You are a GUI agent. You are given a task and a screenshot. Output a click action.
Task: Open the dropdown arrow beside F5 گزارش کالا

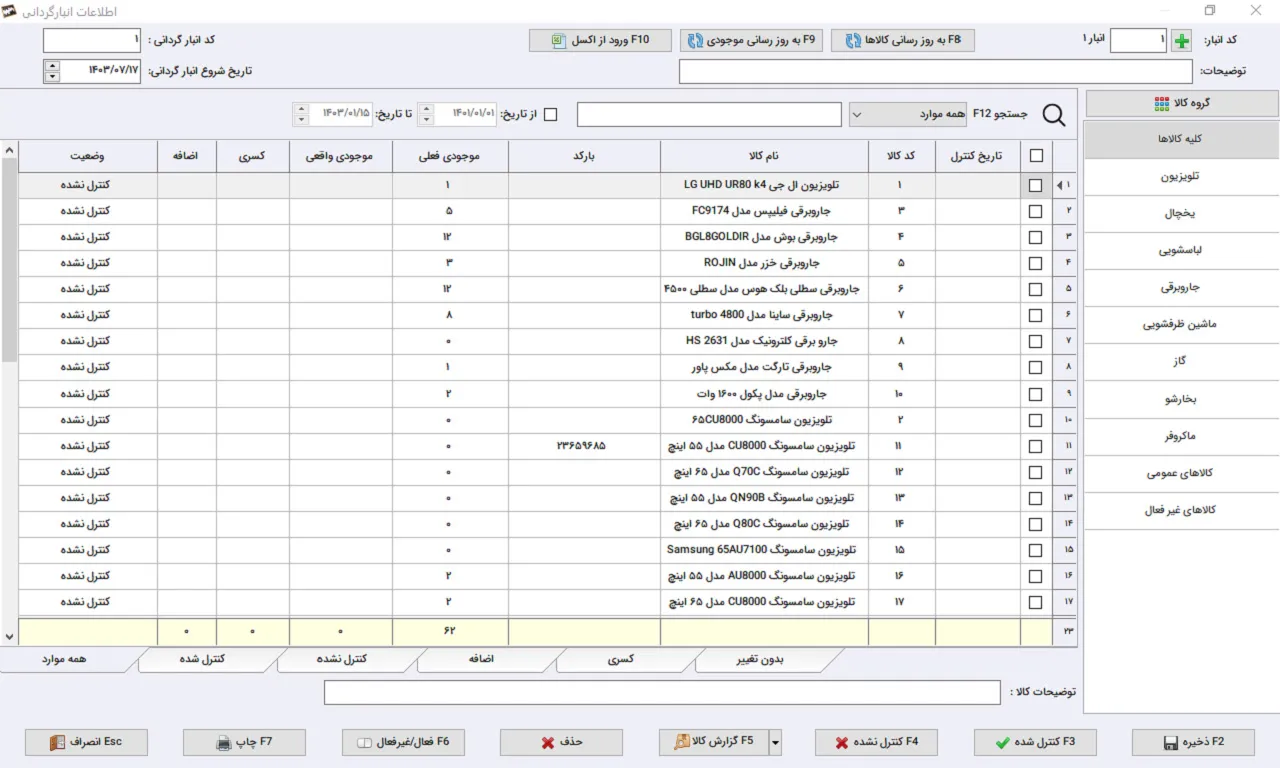click(x=775, y=742)
